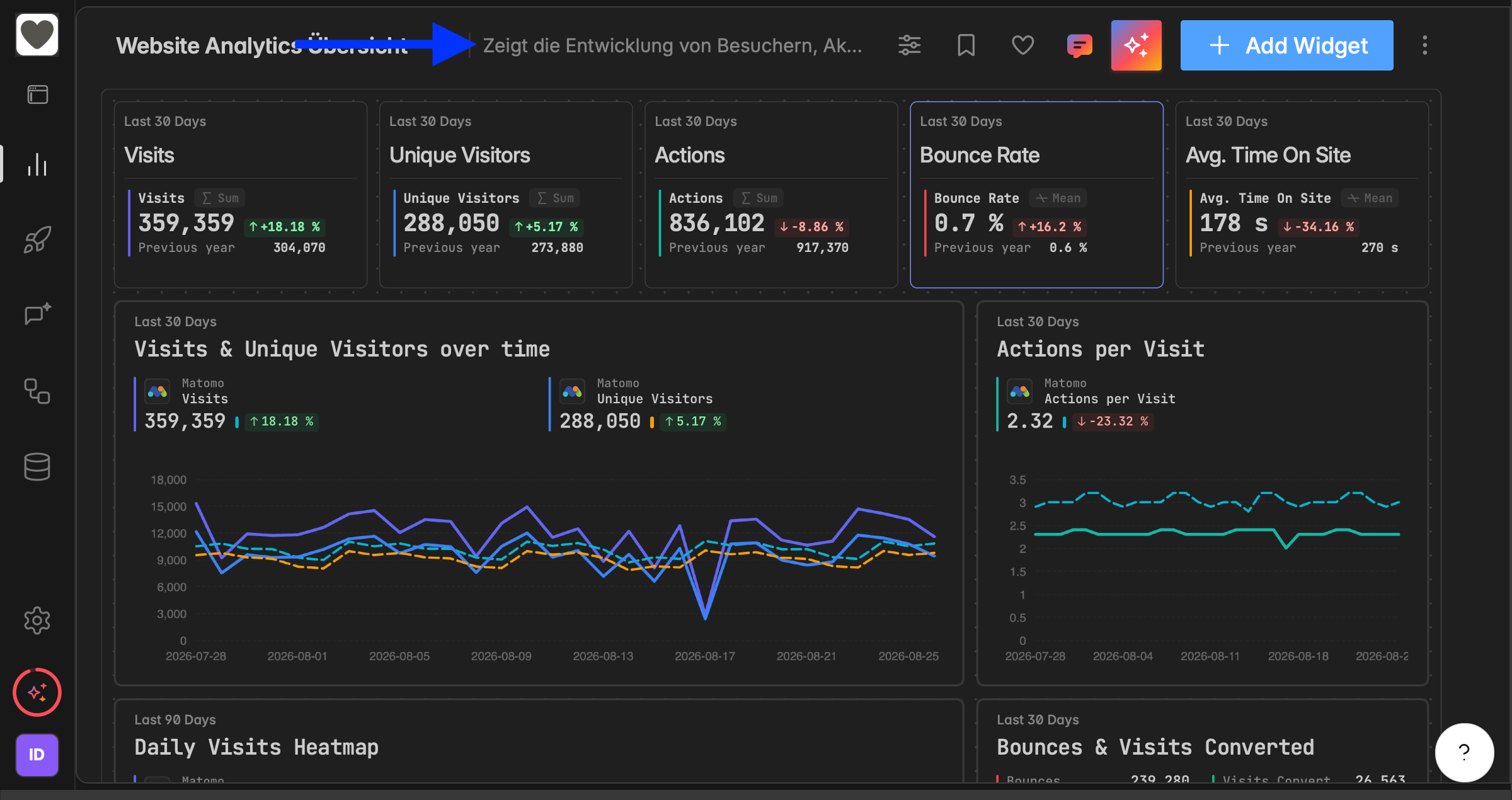The height and width of the screenshot is (800, 1512).
Task: Click the ID user avatar
Action: click(37, 755)
